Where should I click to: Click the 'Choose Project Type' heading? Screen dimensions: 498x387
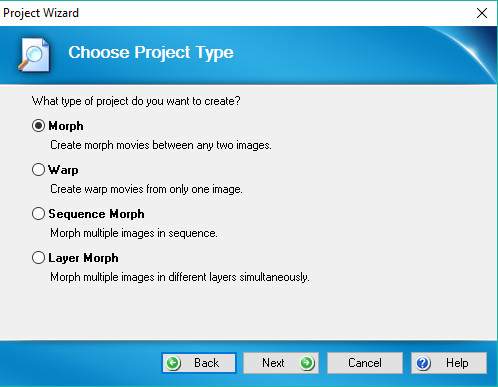click(151, 53)
